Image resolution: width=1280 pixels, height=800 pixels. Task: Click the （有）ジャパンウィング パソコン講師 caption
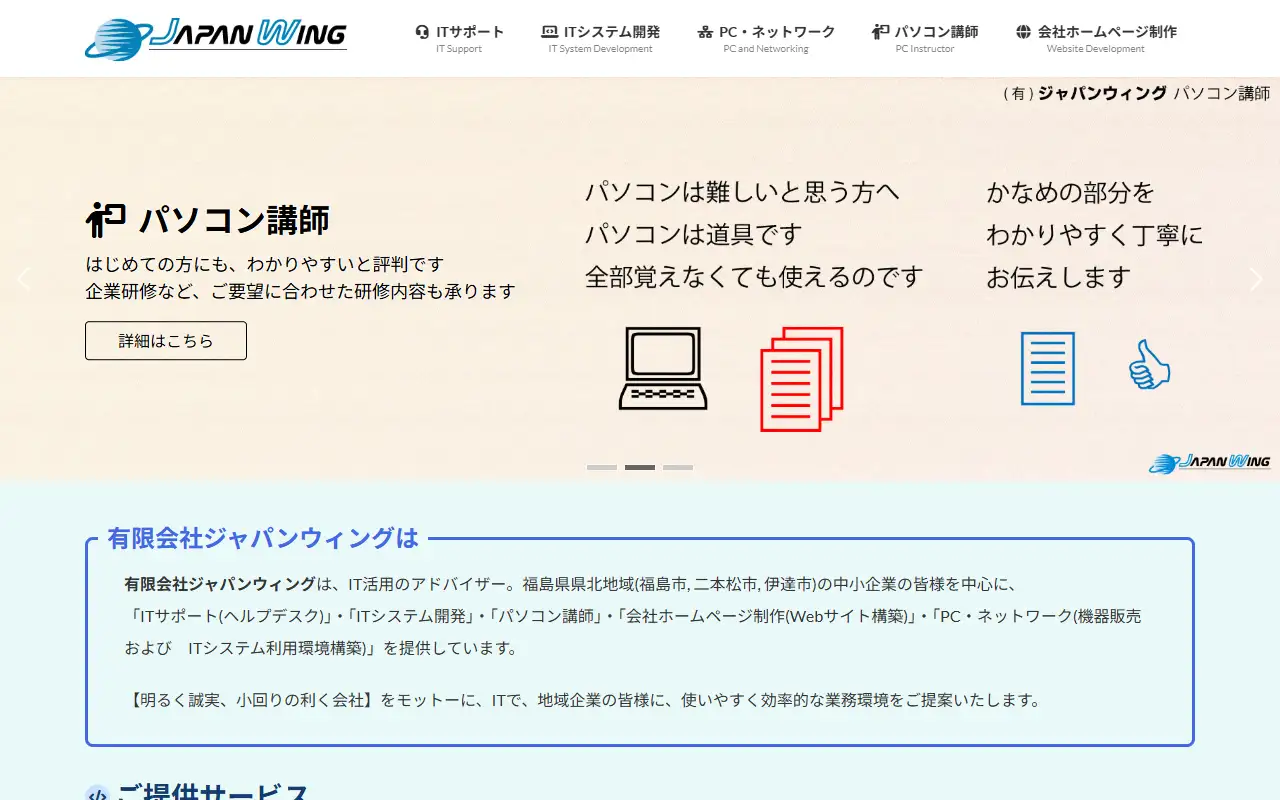(1136, 93)
